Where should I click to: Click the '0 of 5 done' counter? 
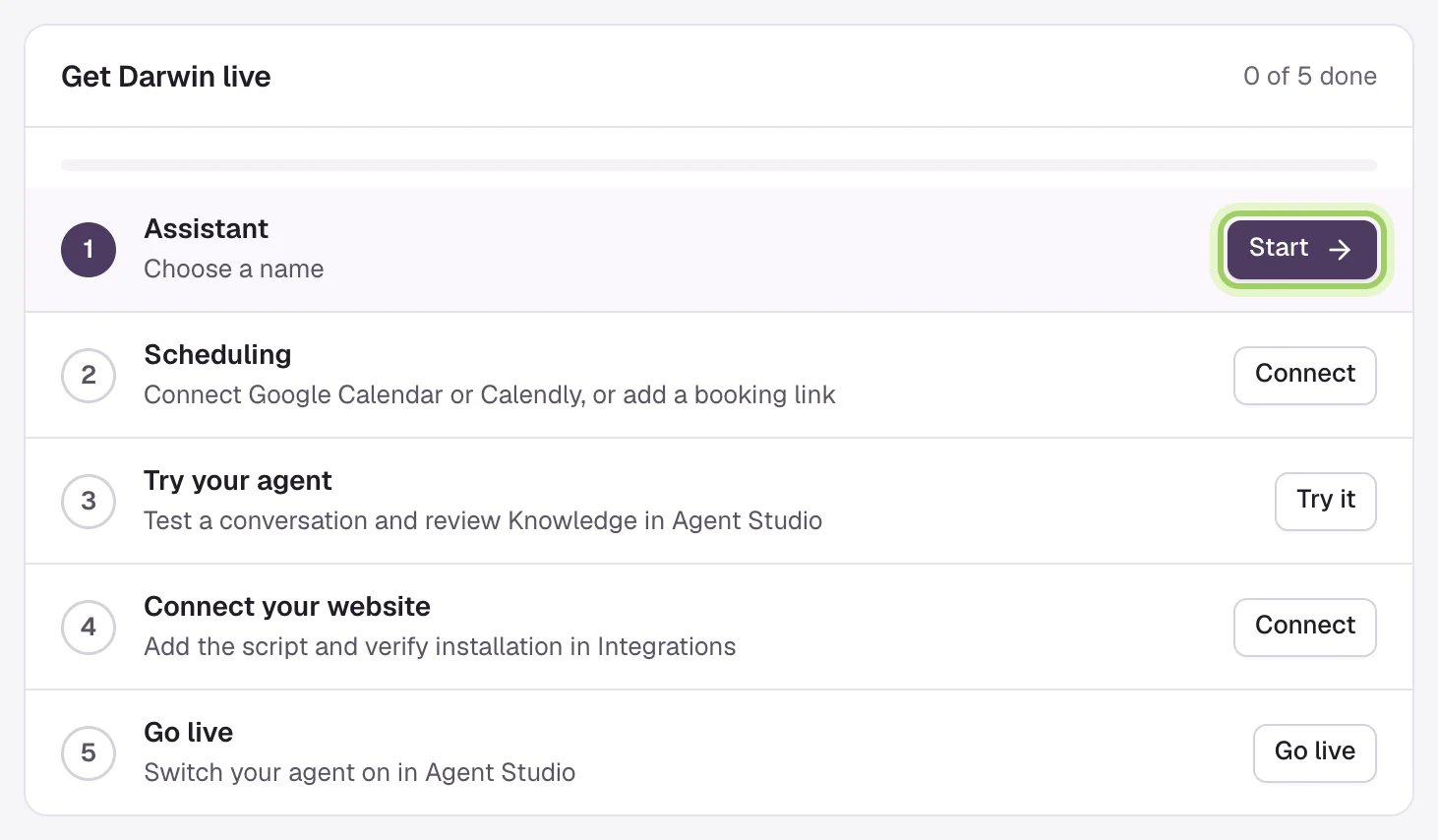pyautogui.click(x=1309, y=77)
